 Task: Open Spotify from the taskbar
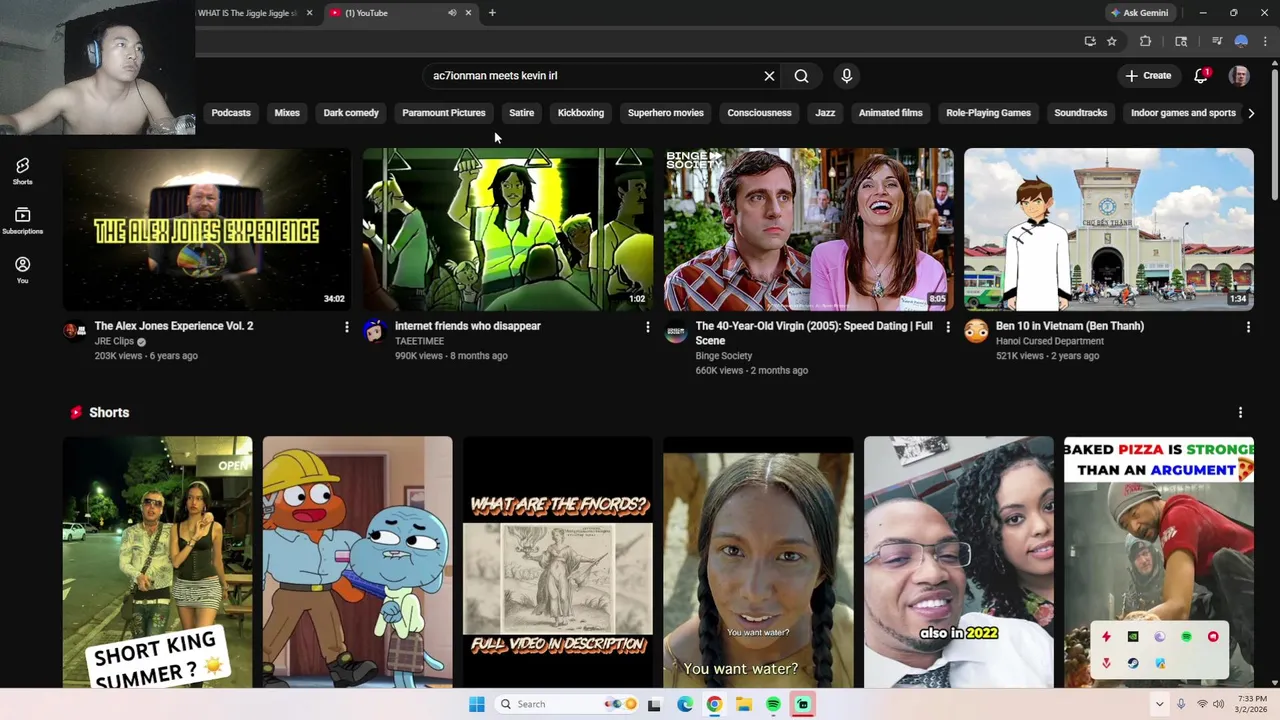[773, 704]
